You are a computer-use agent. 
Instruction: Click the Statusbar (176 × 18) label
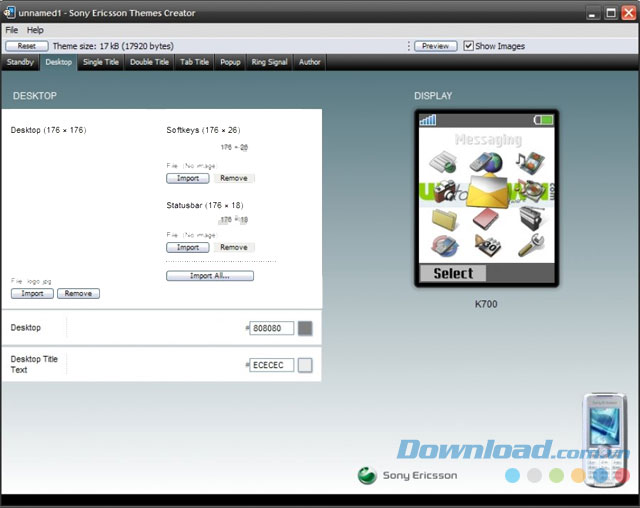pos(204,205)
